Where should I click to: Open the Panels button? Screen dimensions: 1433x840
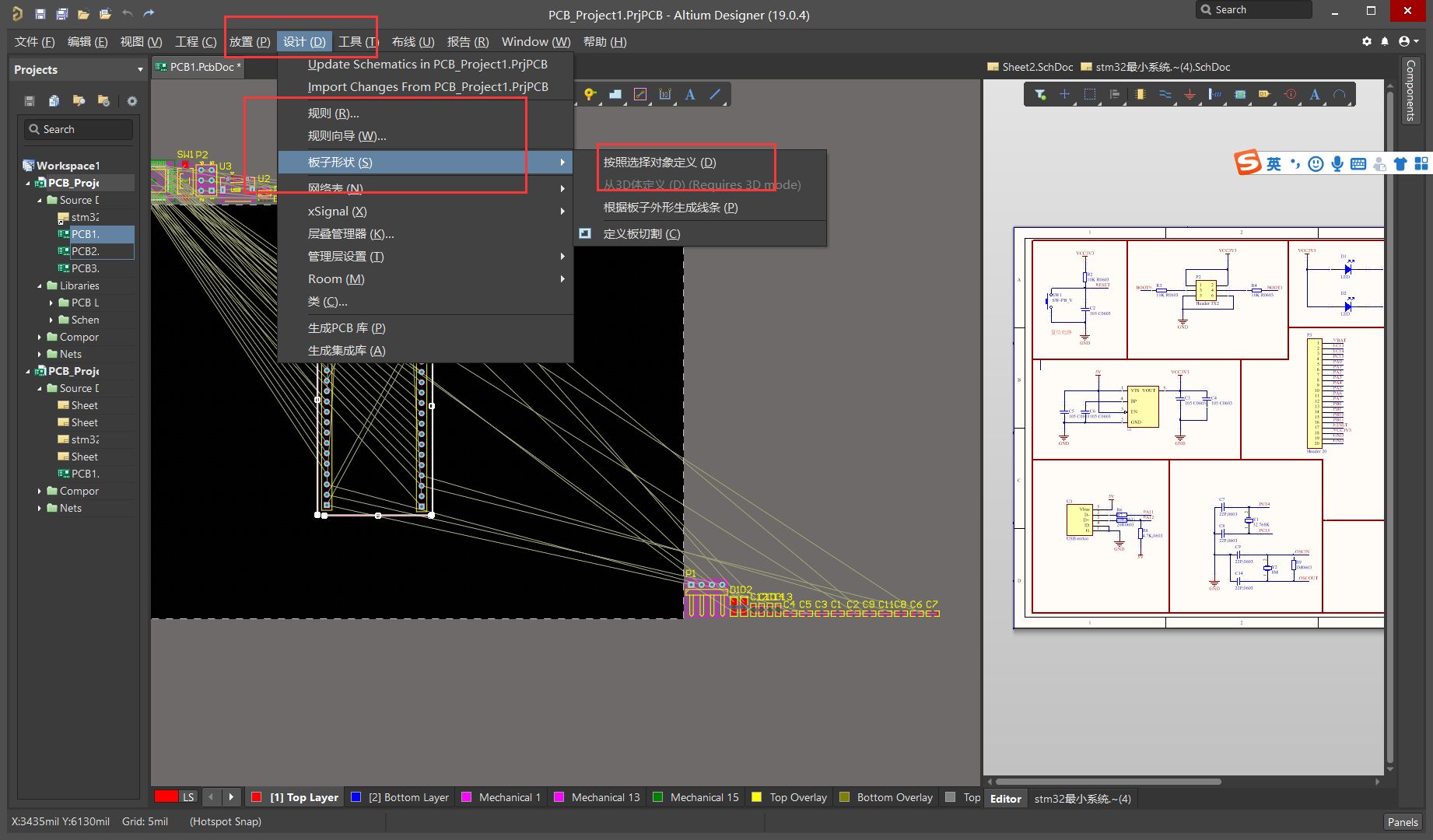(1403, 822)
